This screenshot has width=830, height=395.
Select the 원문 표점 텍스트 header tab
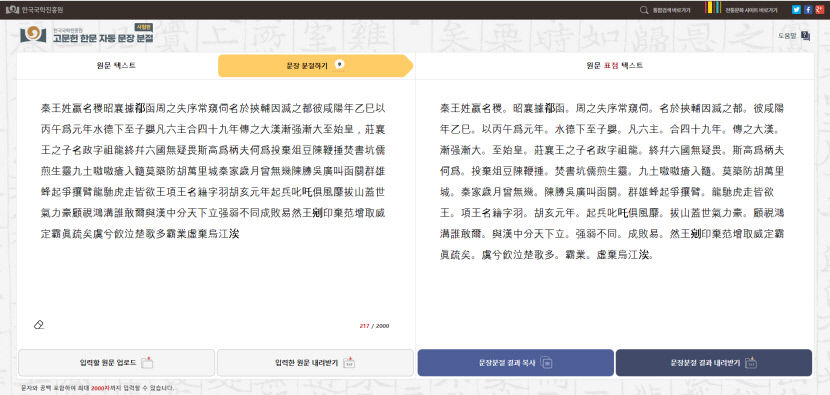pyautogui.click(x=615, y=66)
